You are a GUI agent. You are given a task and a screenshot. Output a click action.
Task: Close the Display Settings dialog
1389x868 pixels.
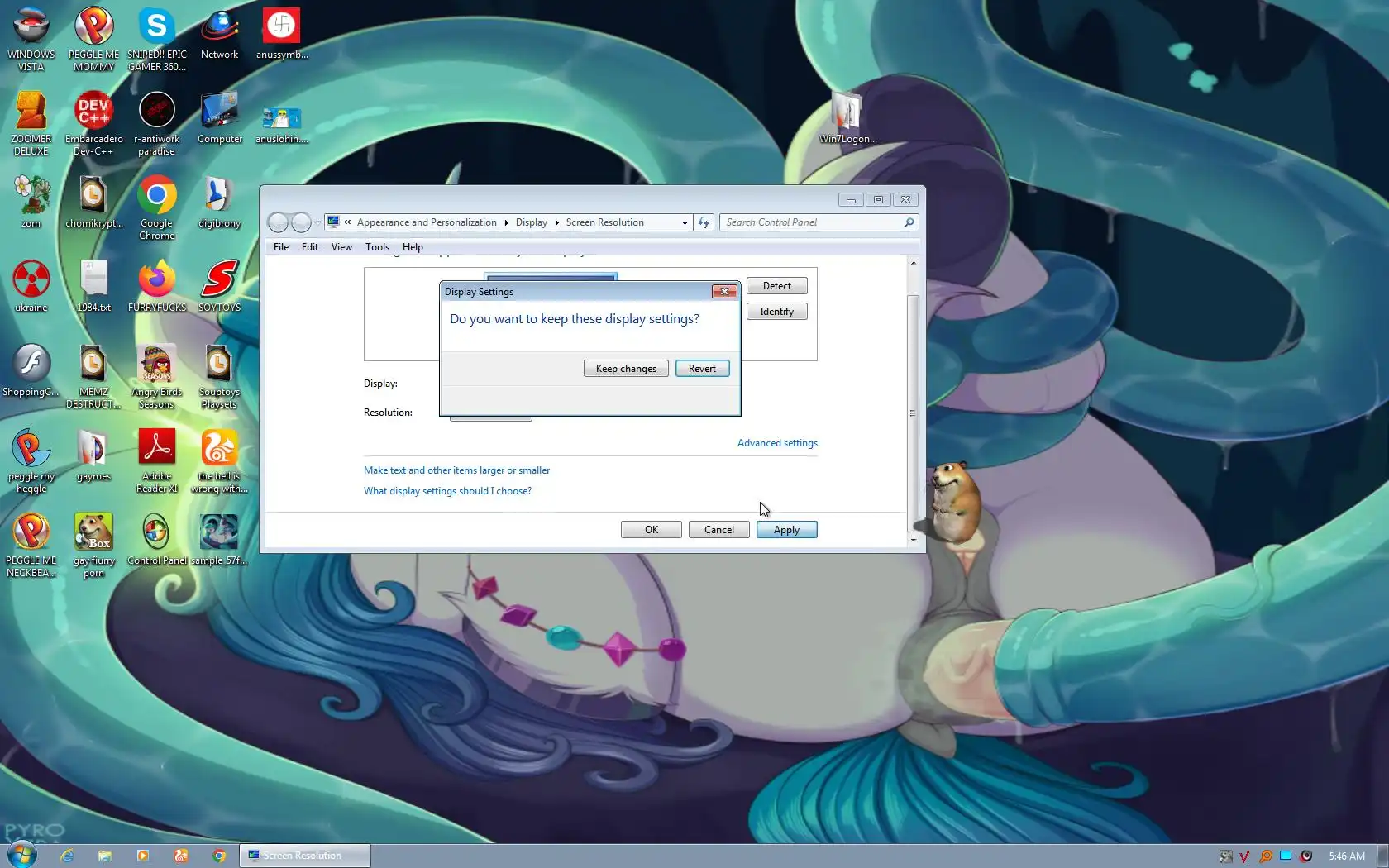724,291
